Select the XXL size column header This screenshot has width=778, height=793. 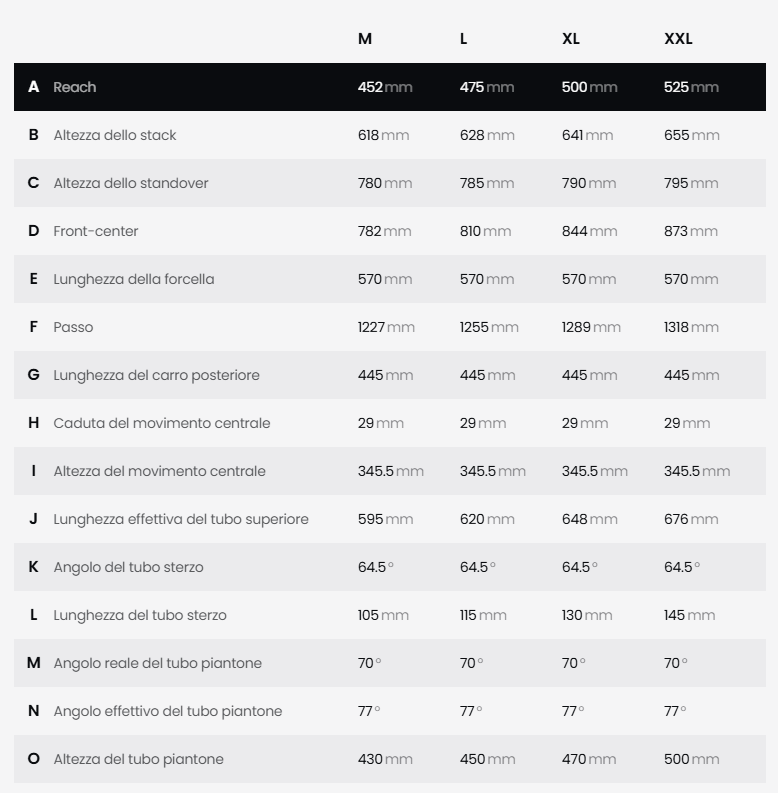678,39
